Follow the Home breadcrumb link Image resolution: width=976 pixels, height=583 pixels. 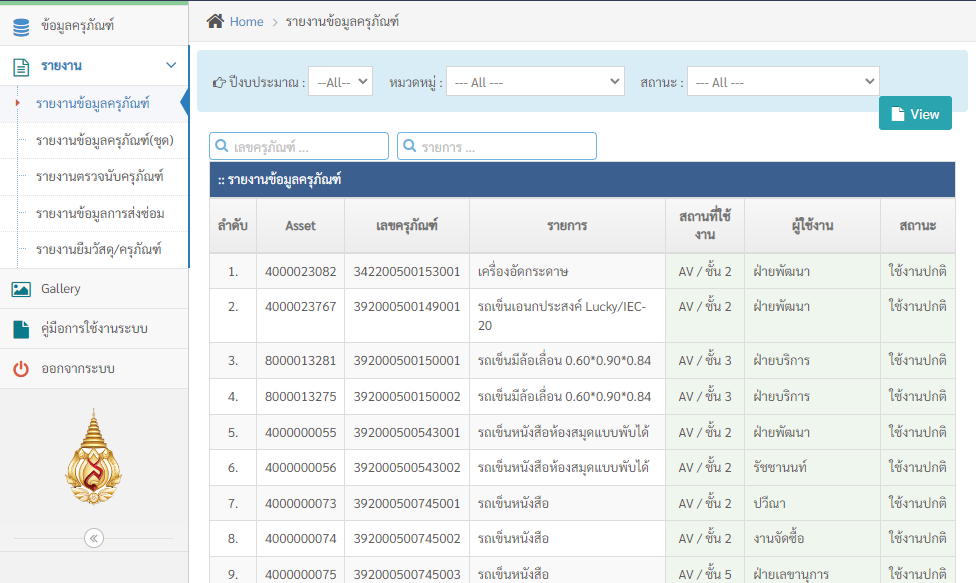[x=246, y=22]
